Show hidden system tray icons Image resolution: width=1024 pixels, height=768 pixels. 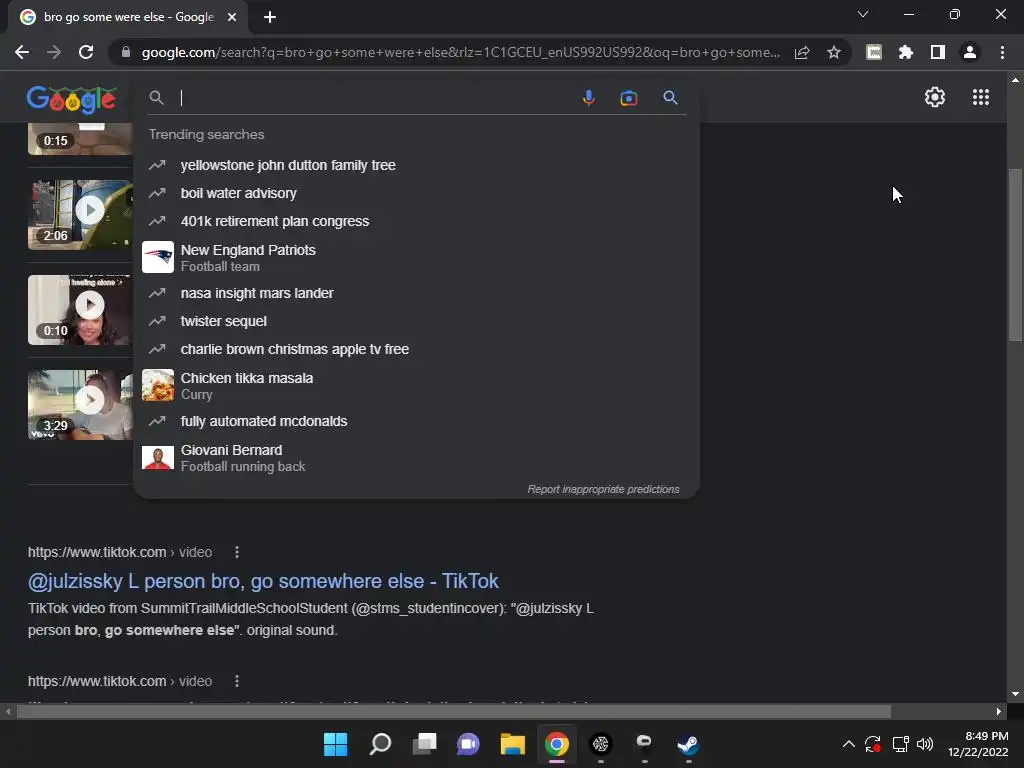click(848, 744)
